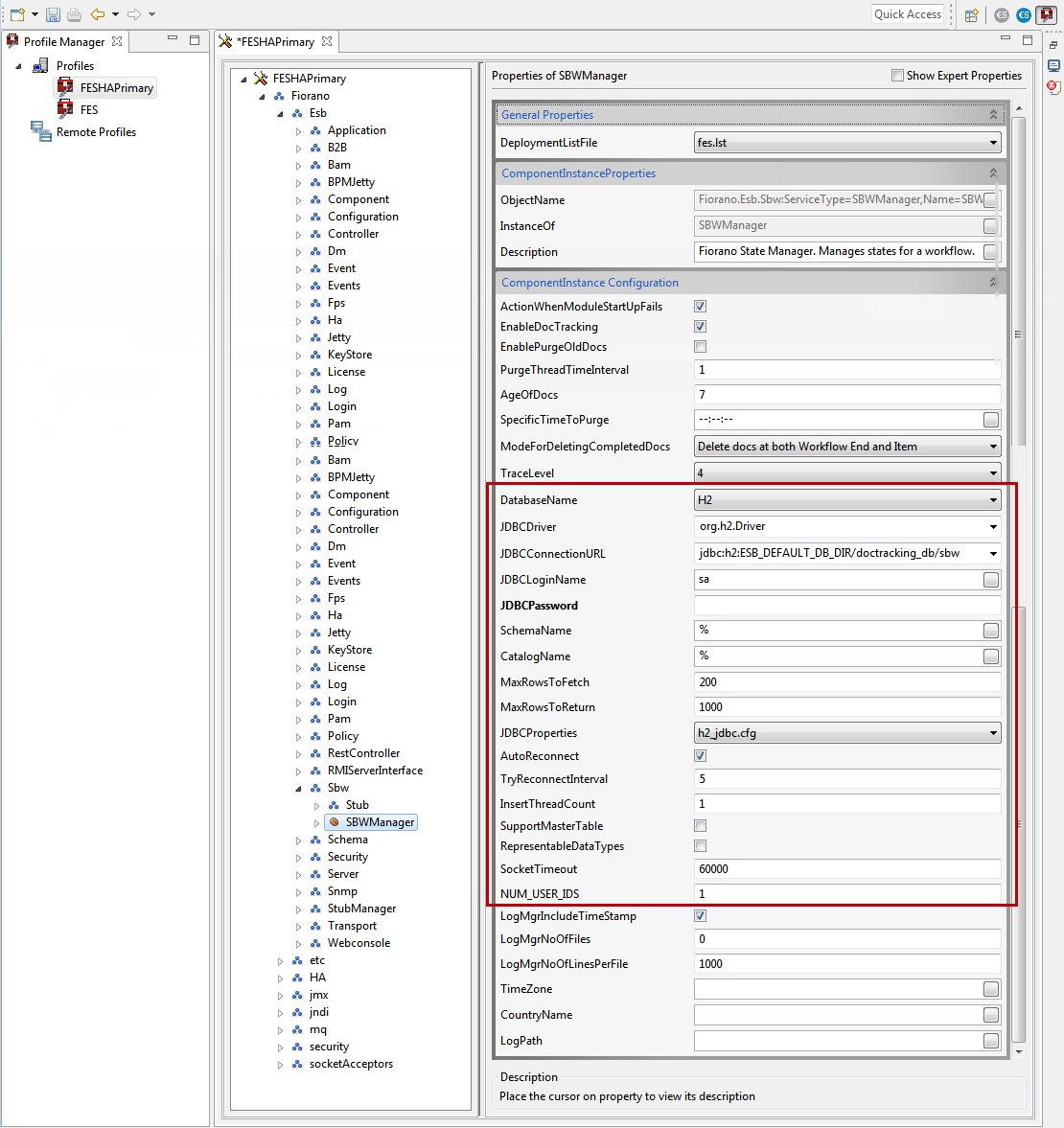Screen dimensions: 1064x1128
Task: Toggle the EnablePurgeOldDocs checkbox
Action: [700, 347]
